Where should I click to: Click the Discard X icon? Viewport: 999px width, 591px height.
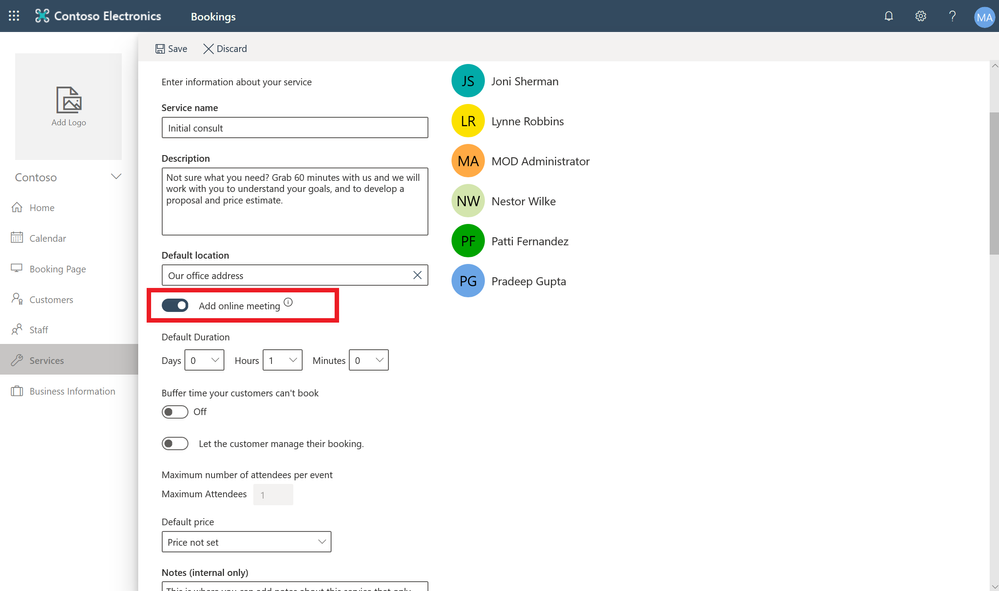click(x=208, y=49)
